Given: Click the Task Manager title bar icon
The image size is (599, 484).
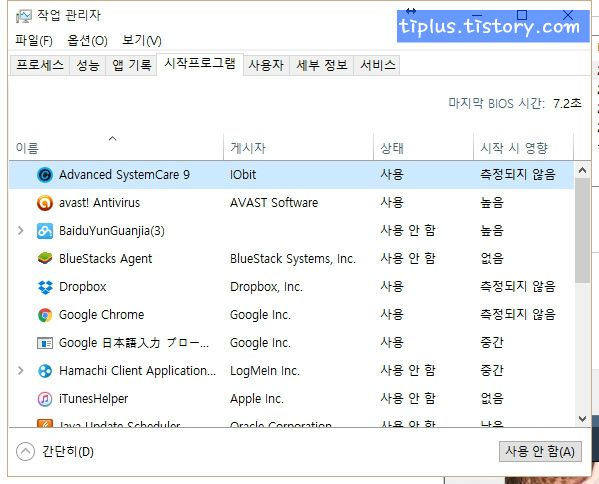Looking at the screenshot, I should tap(24, 16).
